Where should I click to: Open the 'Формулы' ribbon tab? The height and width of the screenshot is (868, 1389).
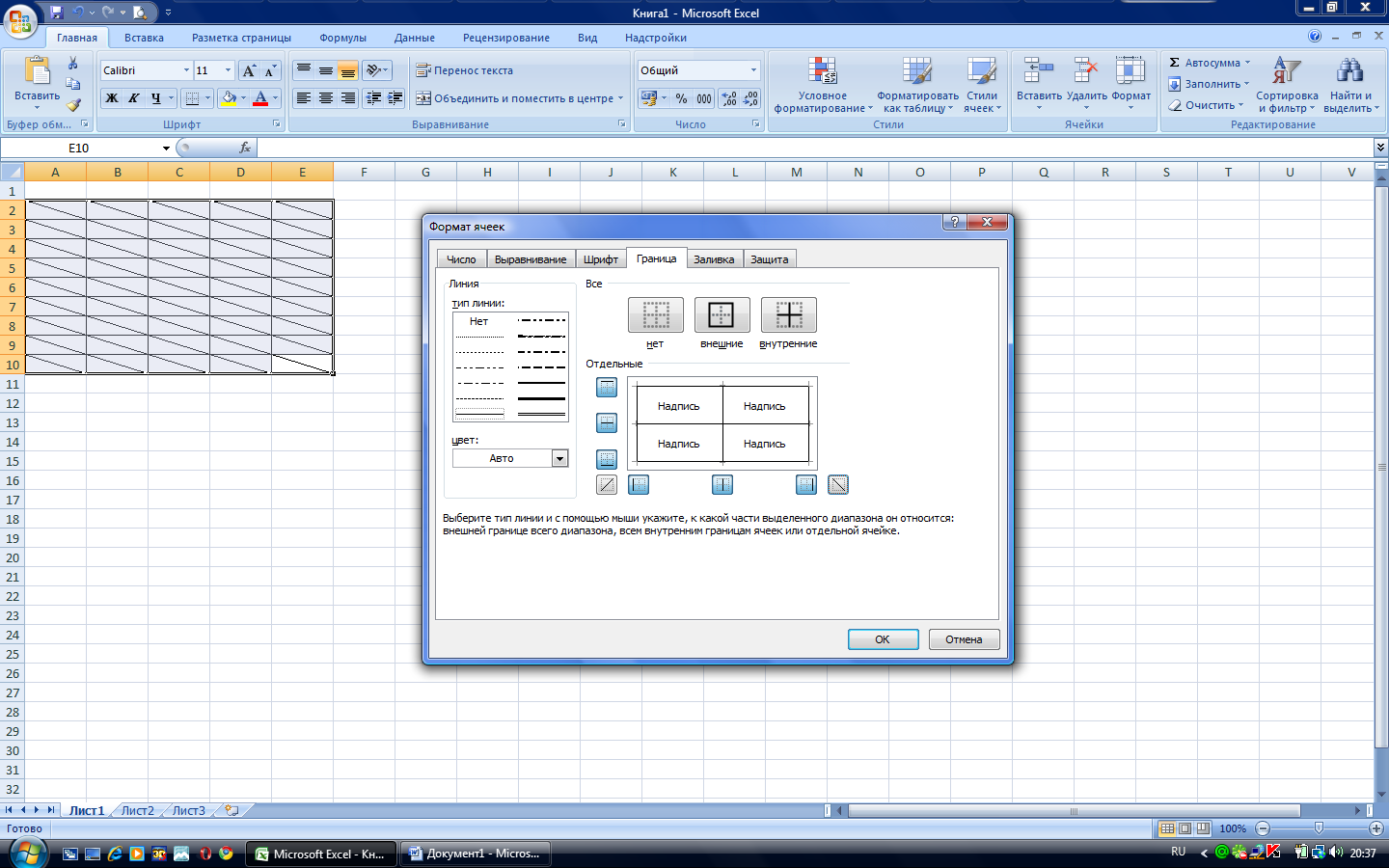click(x=342, y=38)
